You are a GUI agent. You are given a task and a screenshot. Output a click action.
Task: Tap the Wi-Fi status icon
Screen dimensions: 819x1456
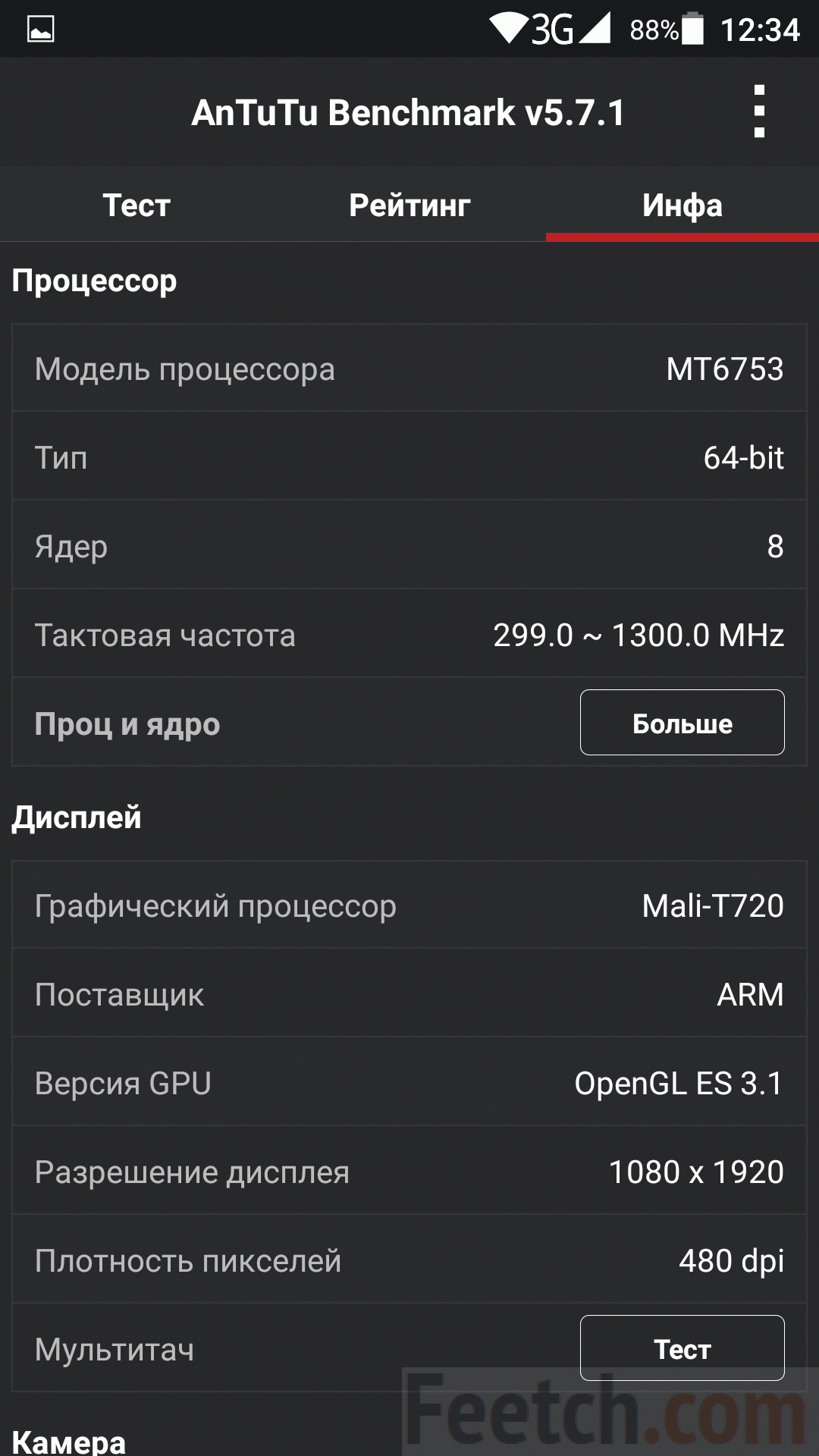(x=507, y=28)
